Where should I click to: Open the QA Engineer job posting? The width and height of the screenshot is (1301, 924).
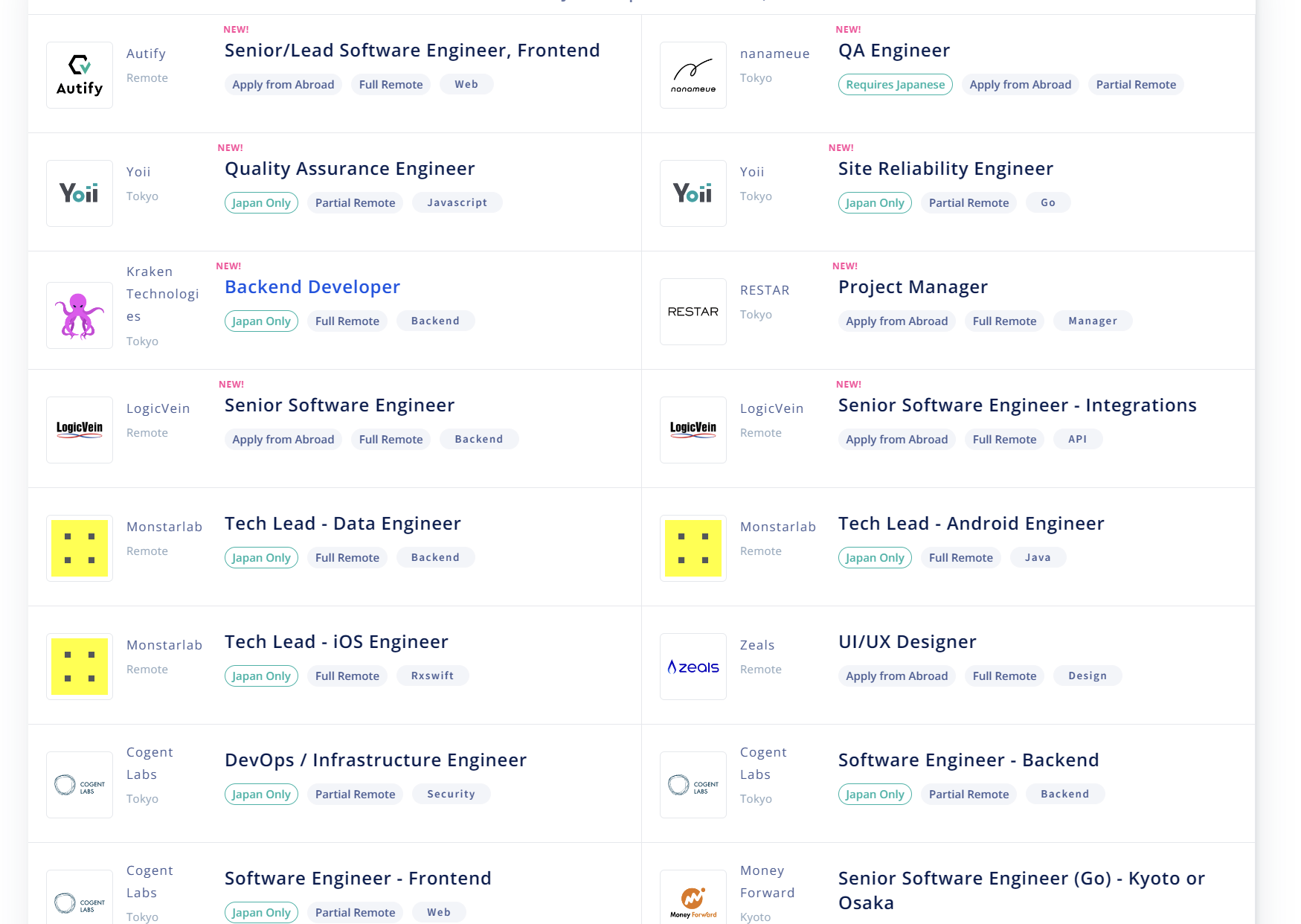click(x=894, y=51)
